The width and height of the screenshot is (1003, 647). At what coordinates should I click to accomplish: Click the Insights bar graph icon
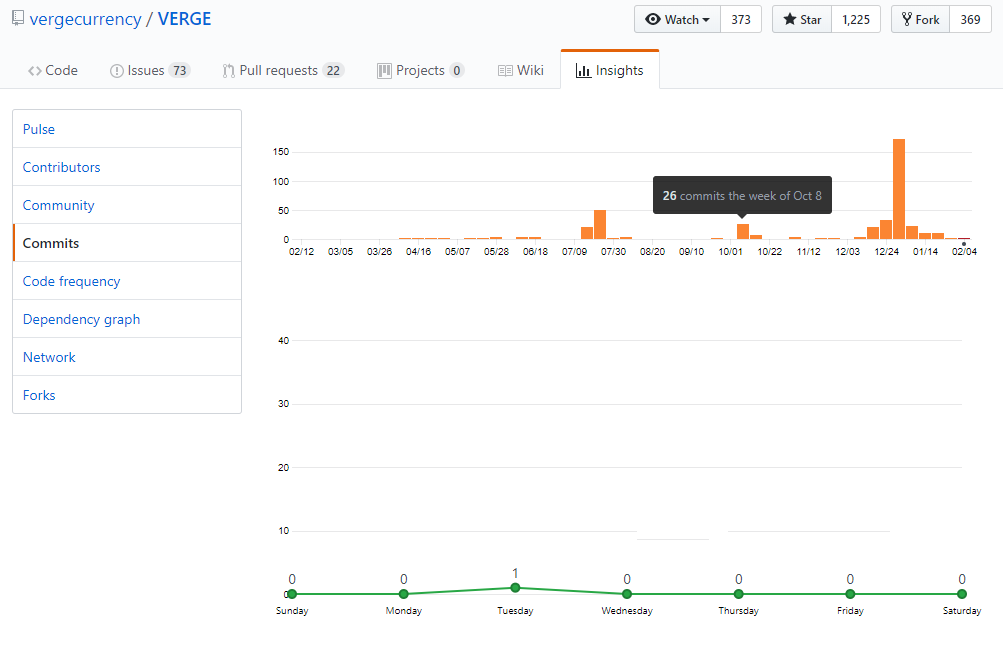[x=583, y=71]
